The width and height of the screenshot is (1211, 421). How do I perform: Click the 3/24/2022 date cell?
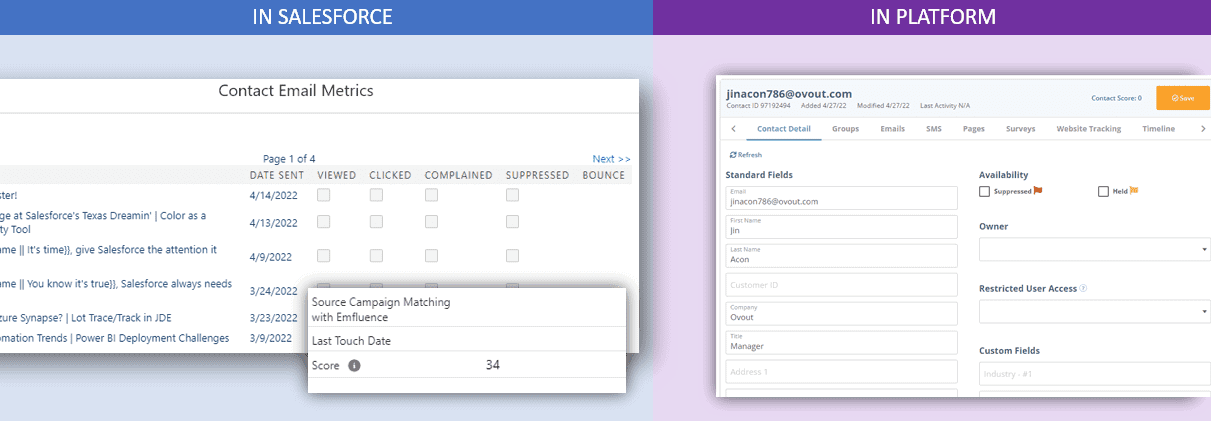click(x=273, y=291)
